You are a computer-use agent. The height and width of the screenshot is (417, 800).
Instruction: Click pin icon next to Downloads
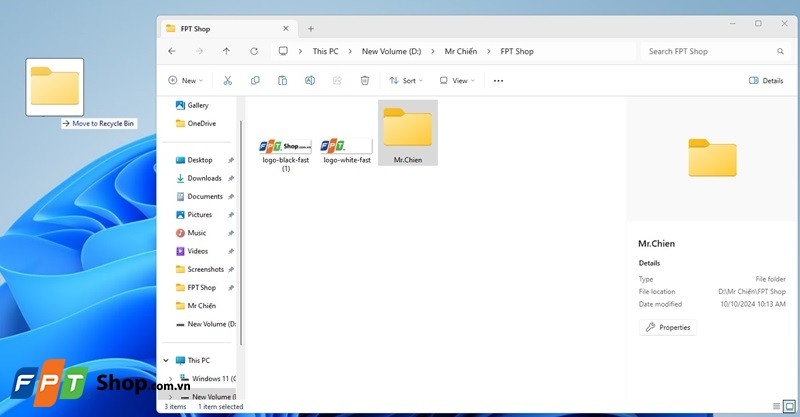pyautogui.click(x=231, y=179)
